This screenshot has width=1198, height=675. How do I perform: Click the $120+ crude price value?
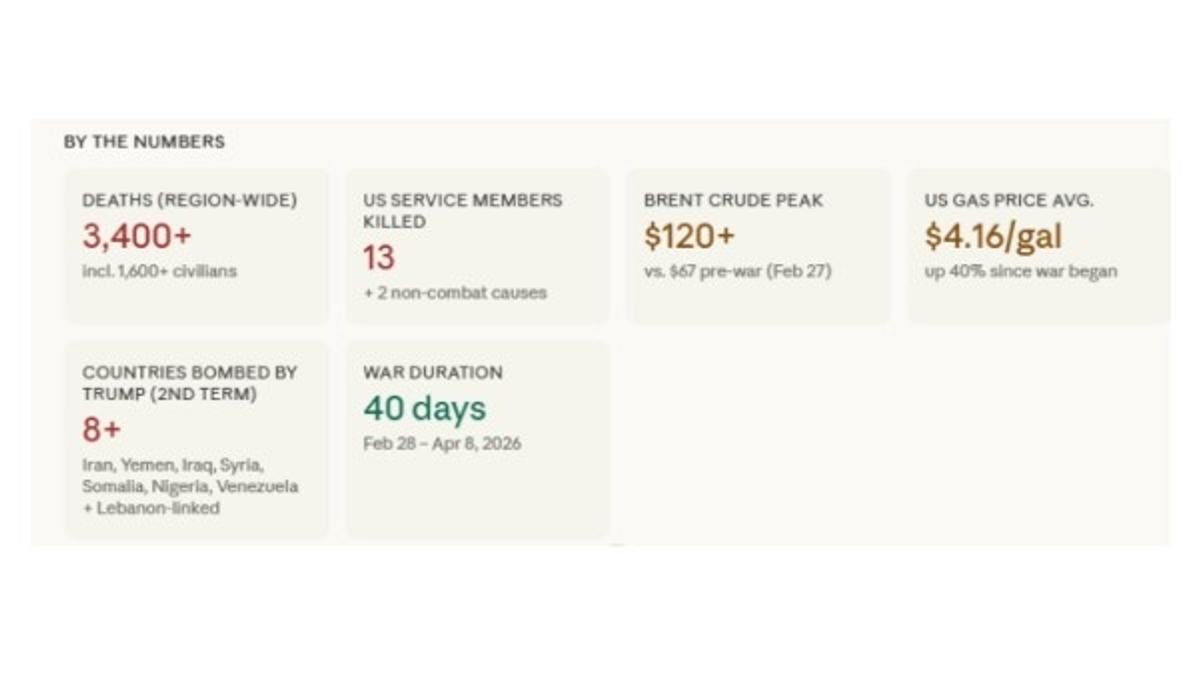pos(689,236)
